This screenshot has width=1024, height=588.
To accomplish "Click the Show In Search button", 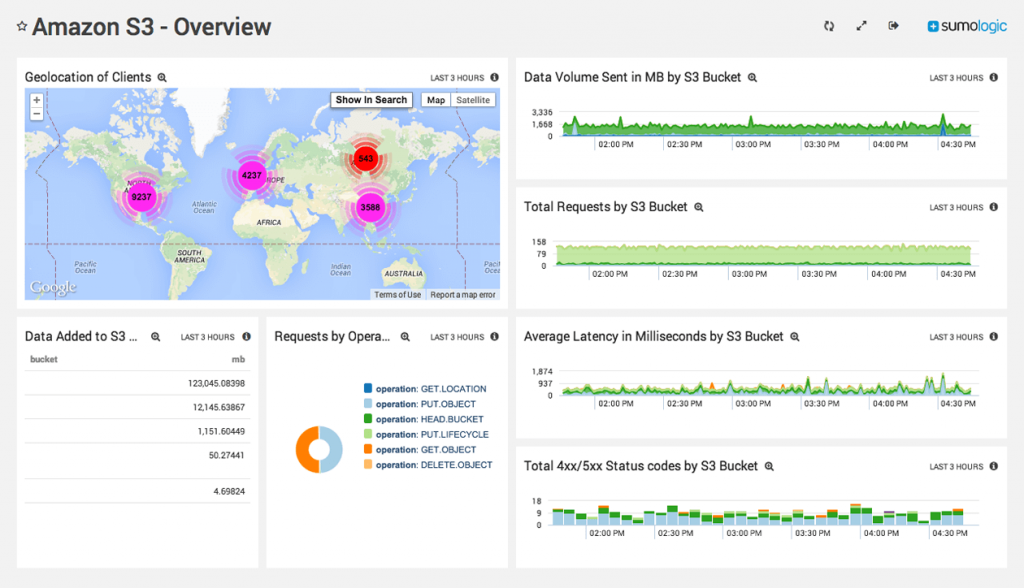I will 371,100.
